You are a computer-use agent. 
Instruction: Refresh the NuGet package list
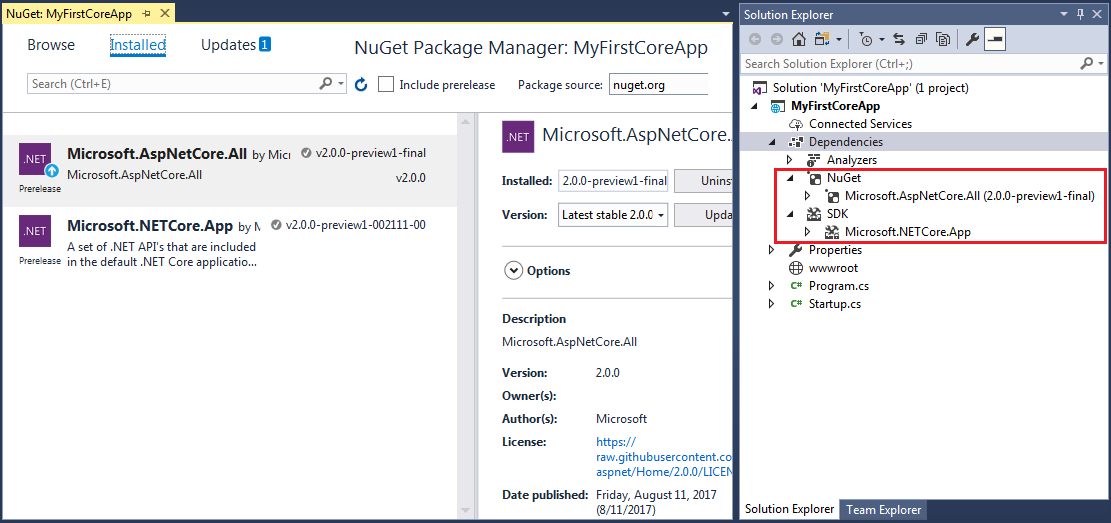click(361, 84)
